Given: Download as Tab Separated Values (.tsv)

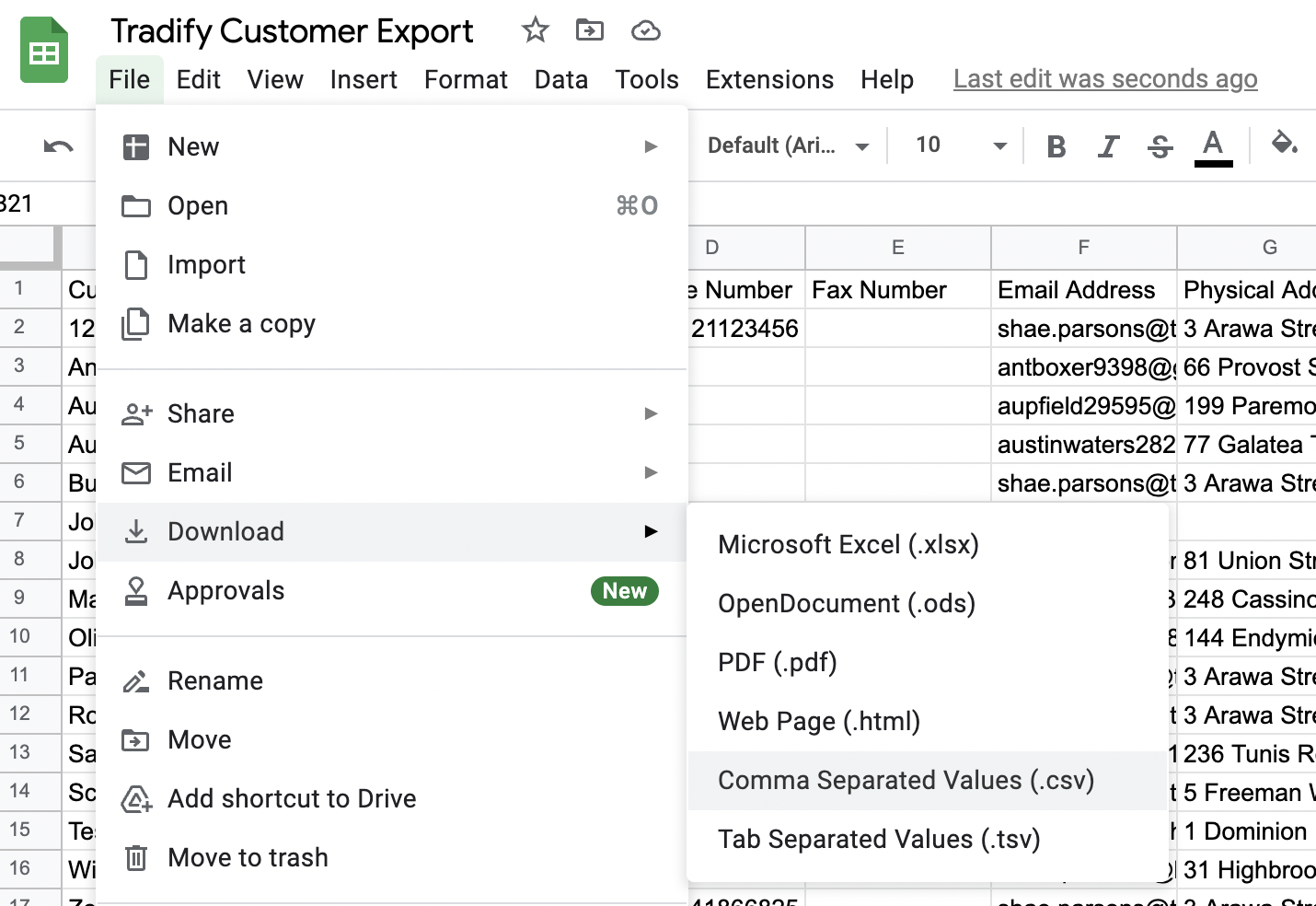Looking at the screenshot, I should 928,839.
